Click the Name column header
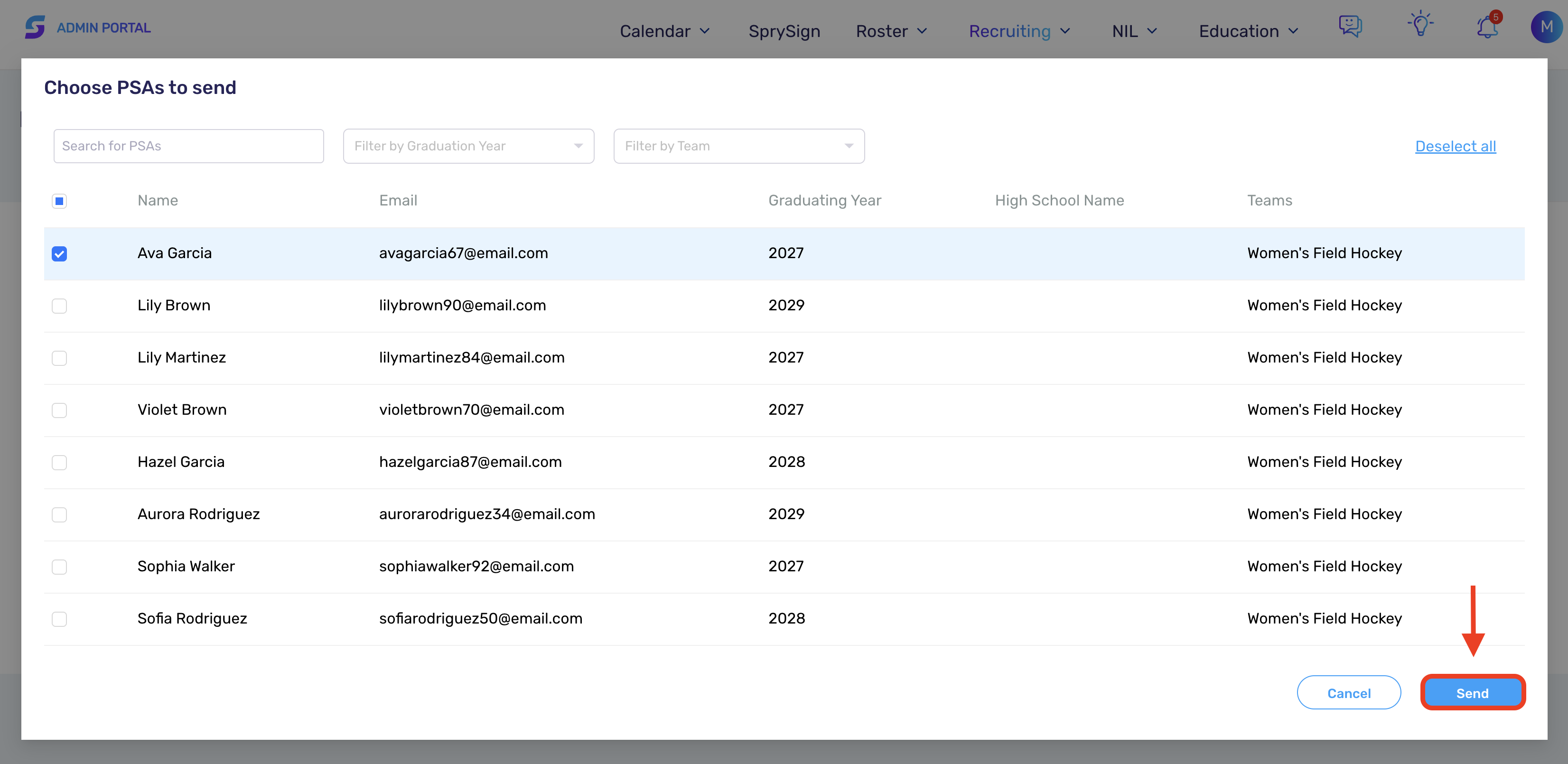 pos(158,200)
